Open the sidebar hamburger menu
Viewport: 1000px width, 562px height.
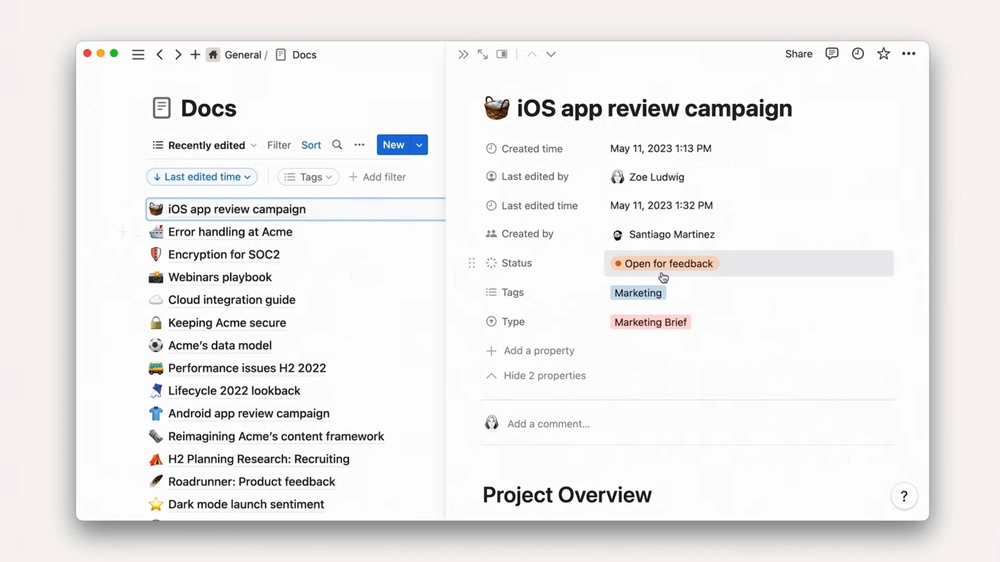[x=138, y=55]
